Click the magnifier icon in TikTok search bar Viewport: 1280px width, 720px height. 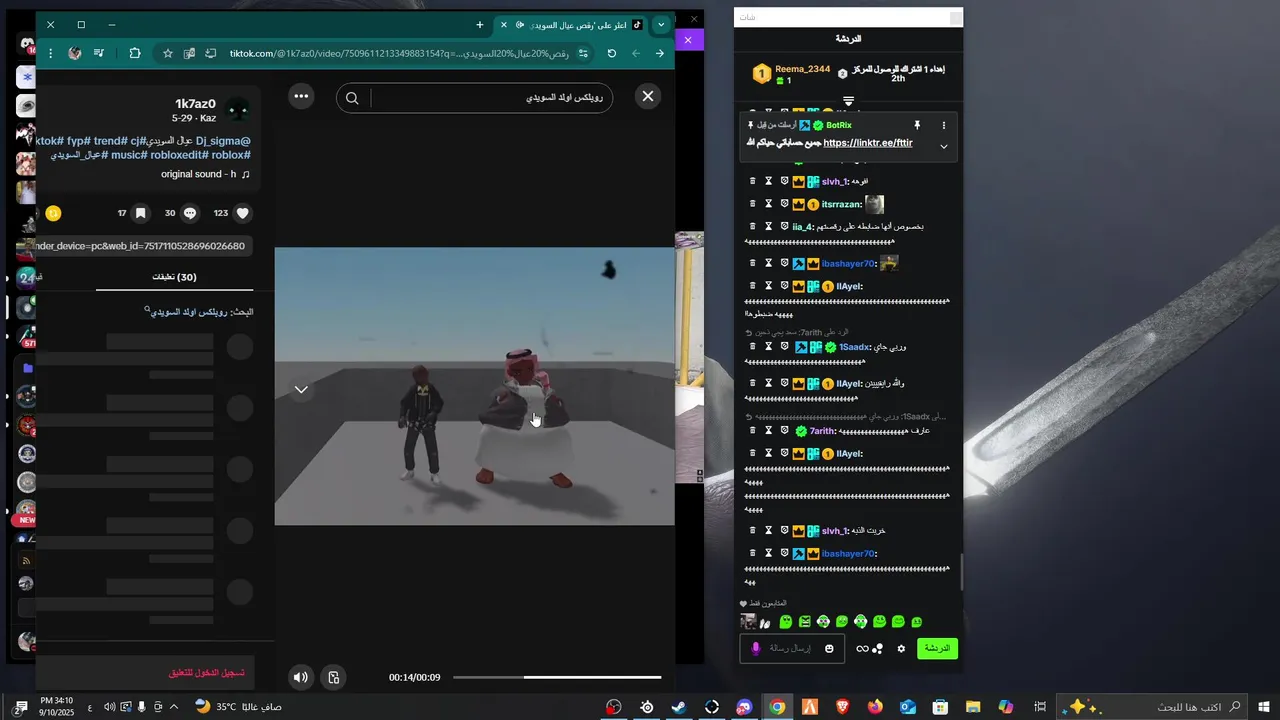[x=352, y=97]
